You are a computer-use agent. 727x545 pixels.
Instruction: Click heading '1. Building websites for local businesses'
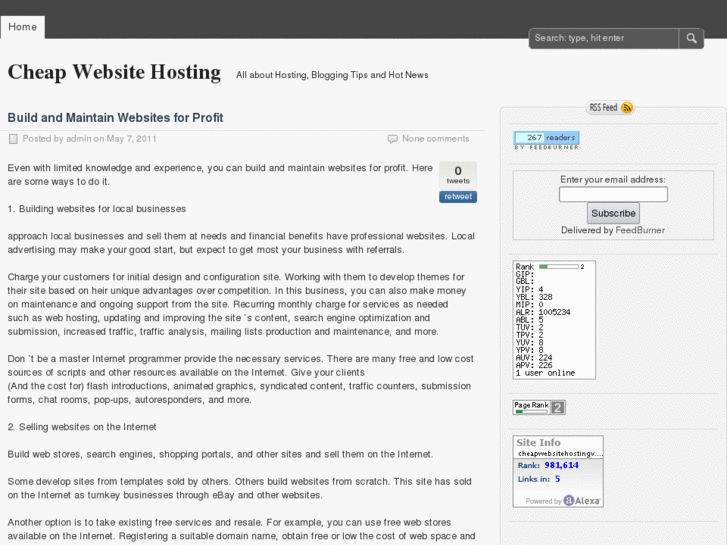(96, 209)
